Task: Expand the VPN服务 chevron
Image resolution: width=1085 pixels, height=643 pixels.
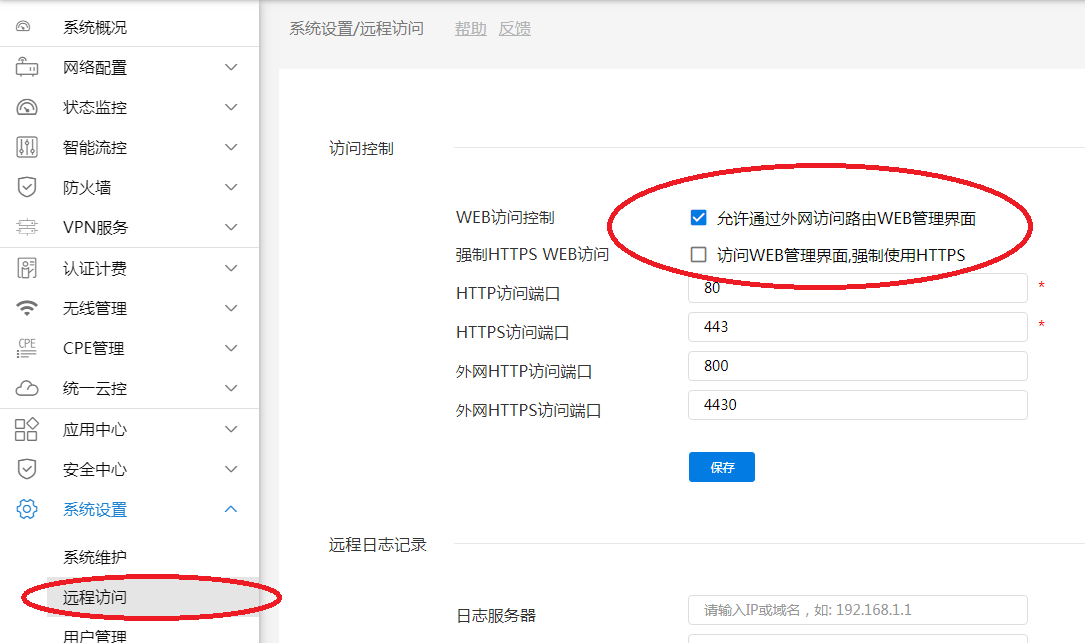Action: point(231,228)
